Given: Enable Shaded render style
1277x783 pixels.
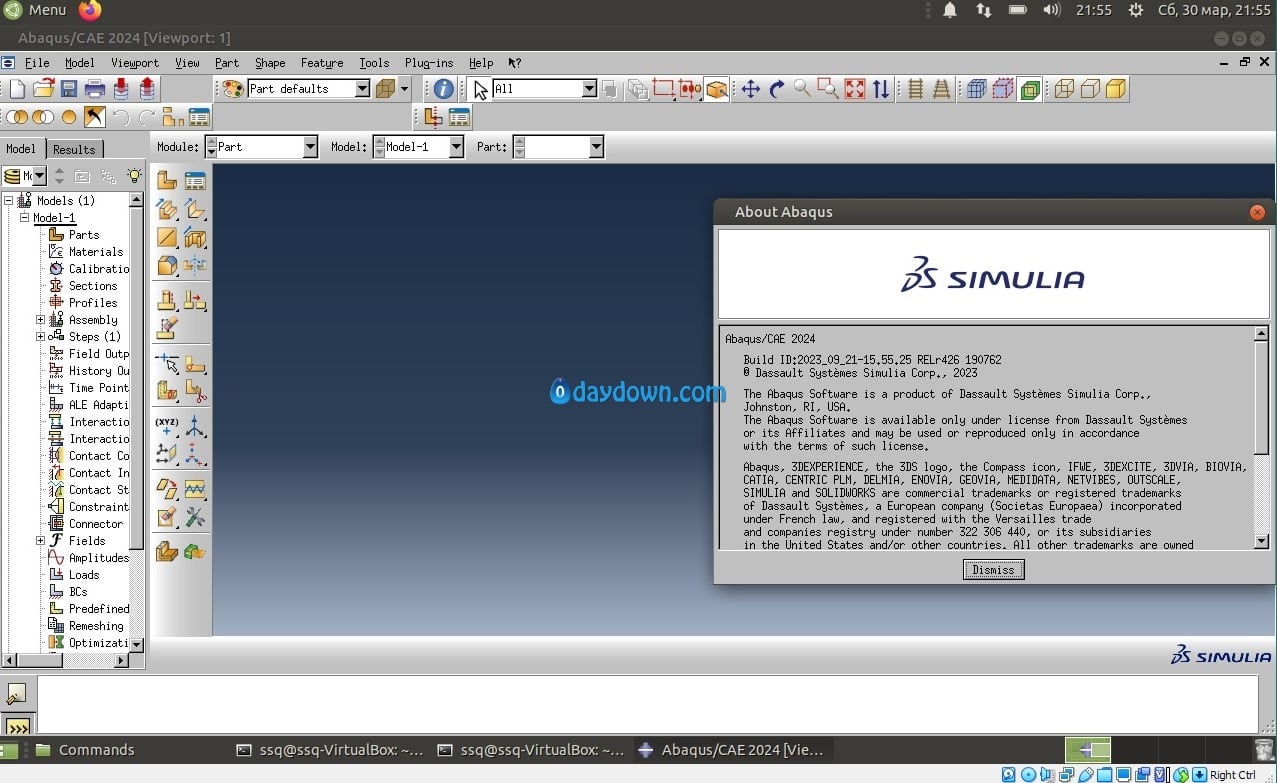Looking at the screenshot, I should pyautogui.click(x=1116, y=89).
